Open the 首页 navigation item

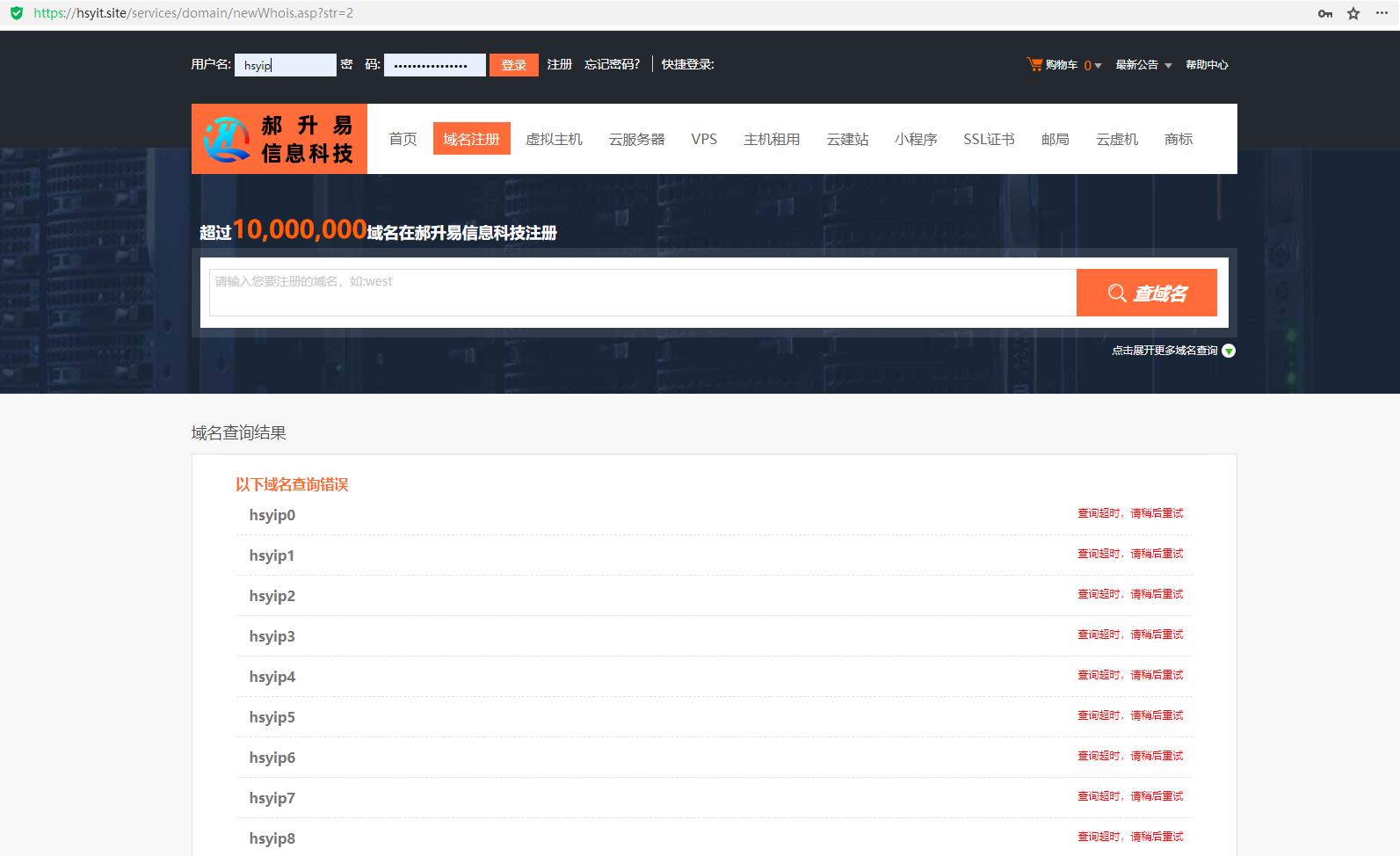click(403, 139)
